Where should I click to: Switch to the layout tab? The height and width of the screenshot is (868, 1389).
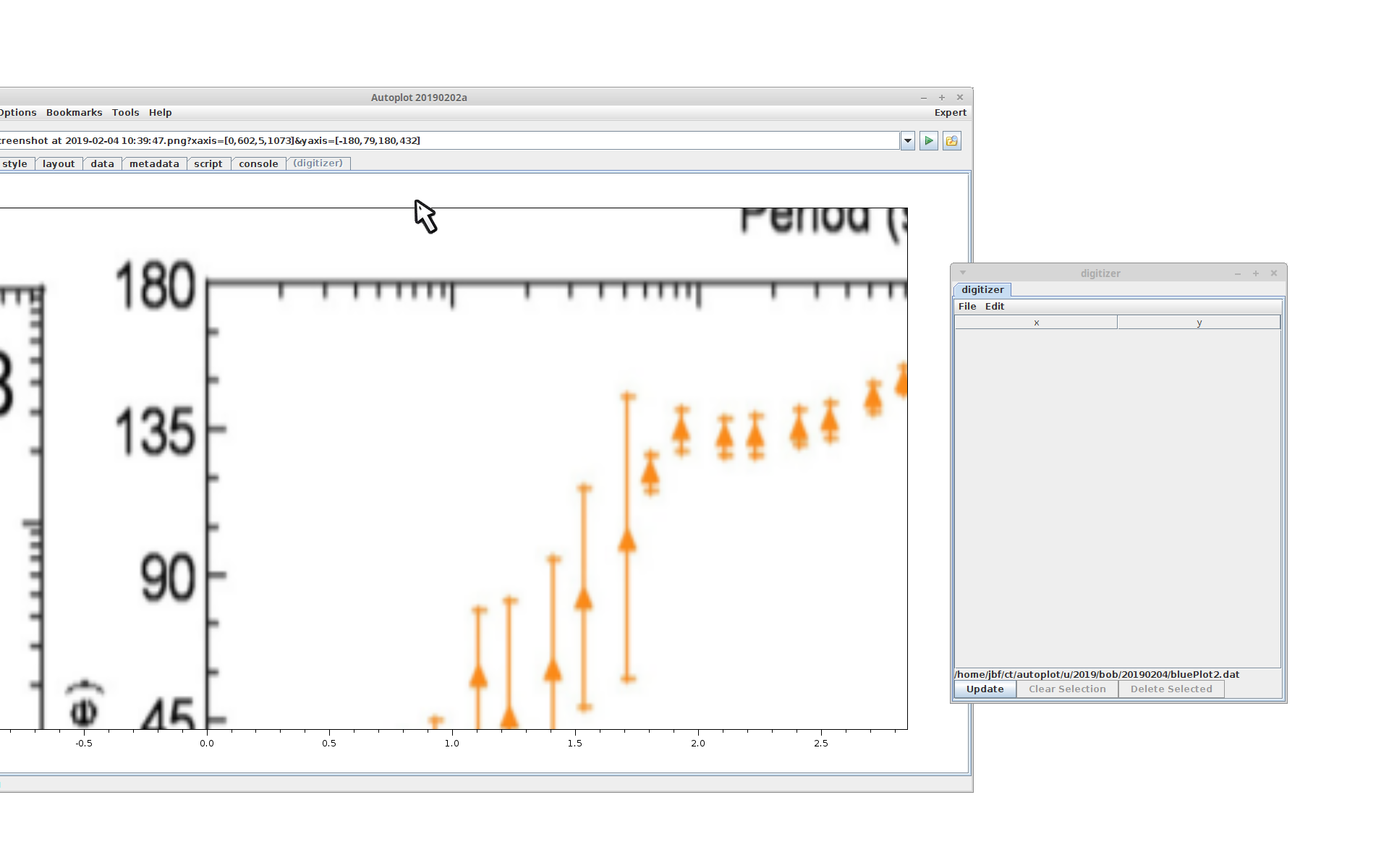(x=59, y=164)
